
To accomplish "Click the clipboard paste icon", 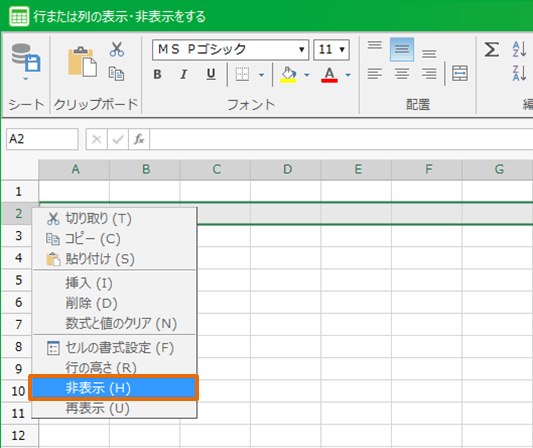I will [83, 62].
